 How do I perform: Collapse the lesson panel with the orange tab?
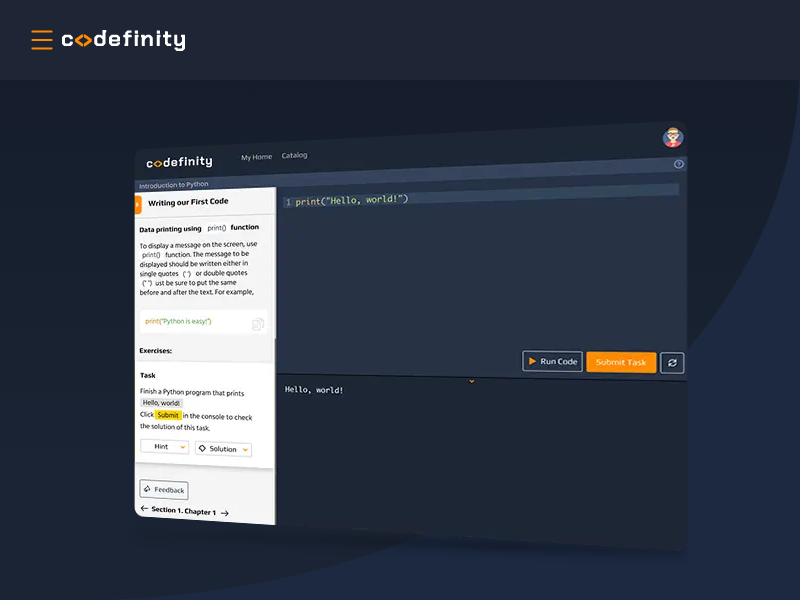pos(138,205)
